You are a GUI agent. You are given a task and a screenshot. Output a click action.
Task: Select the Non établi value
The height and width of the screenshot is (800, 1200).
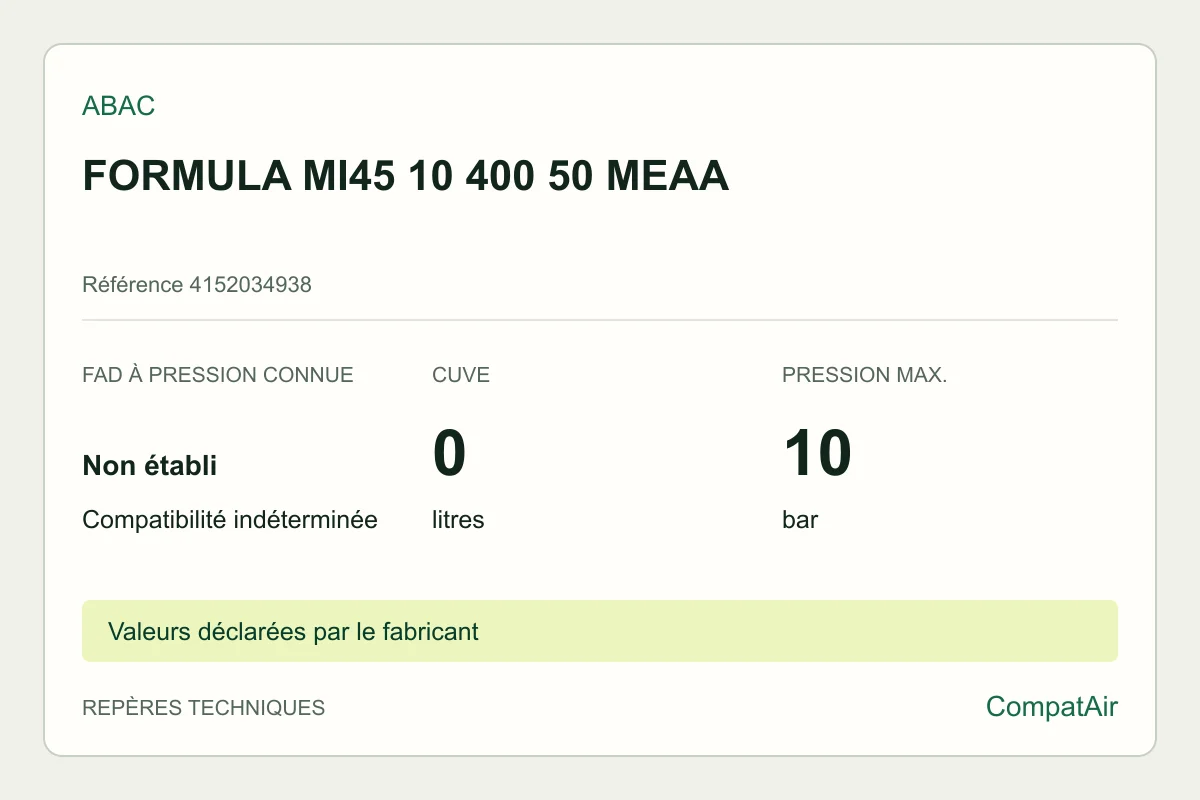[x=149, y=465]
